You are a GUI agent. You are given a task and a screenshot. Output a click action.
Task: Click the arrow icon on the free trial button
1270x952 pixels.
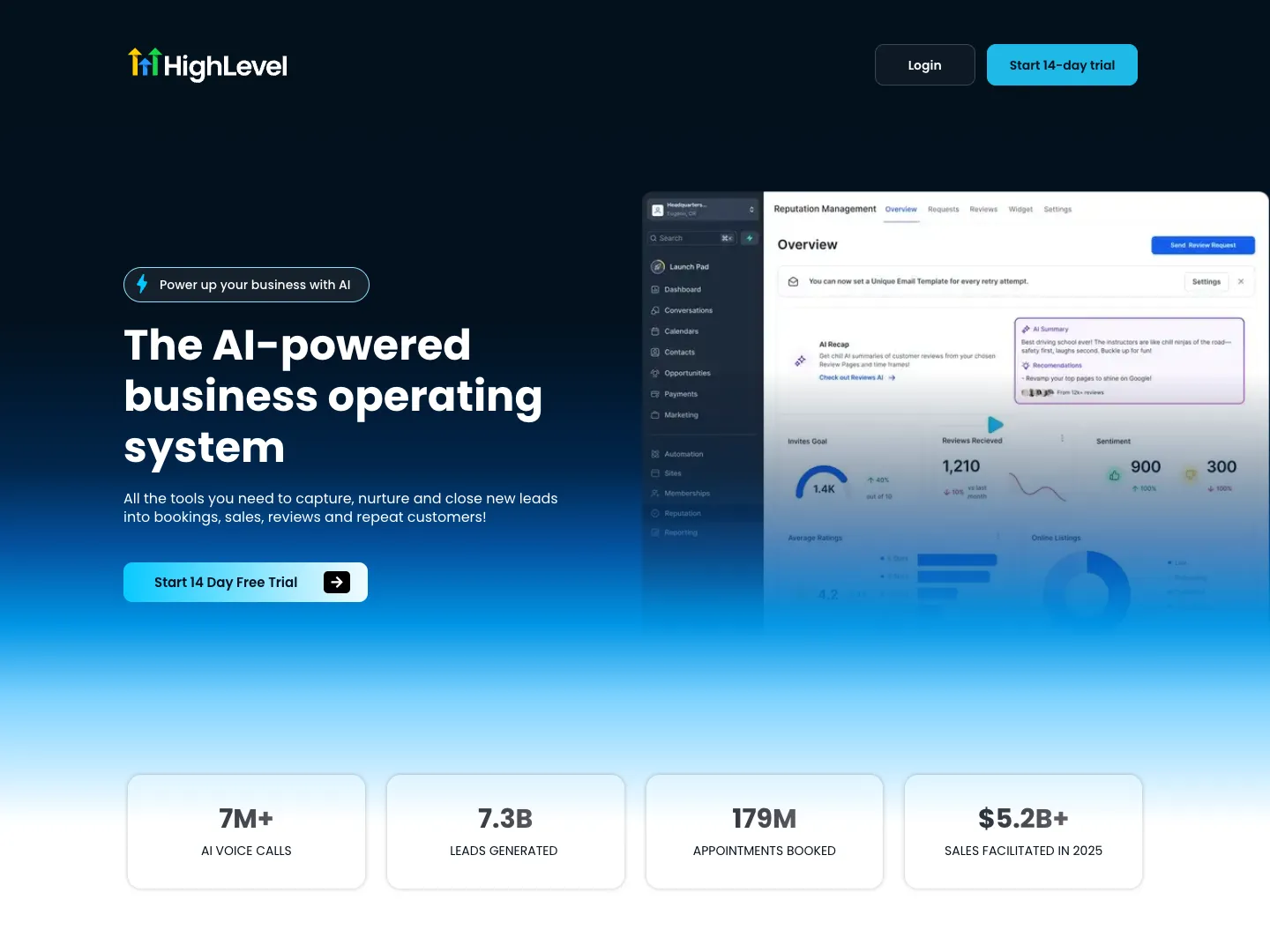pyautogui.click(x=337, y=582)
